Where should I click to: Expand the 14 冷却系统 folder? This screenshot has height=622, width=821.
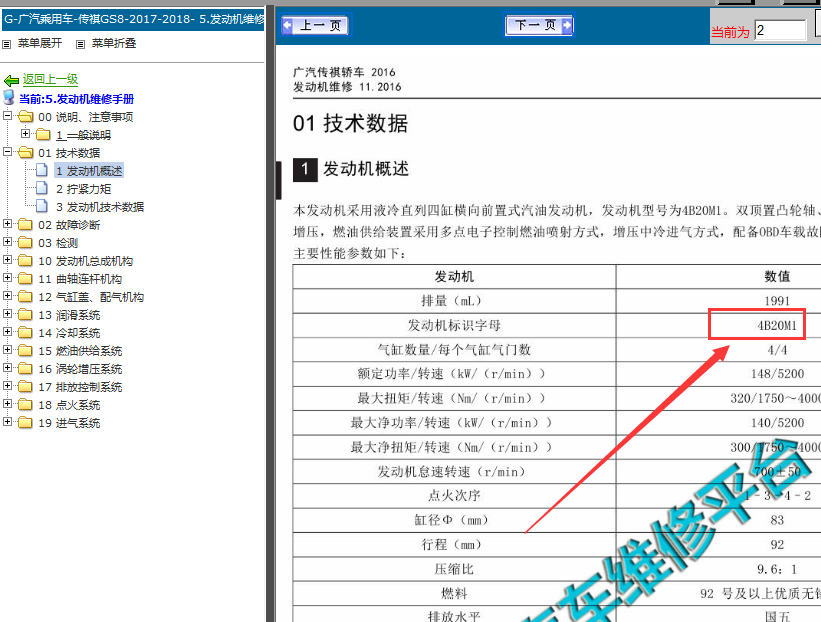click(x=7, y=331)
